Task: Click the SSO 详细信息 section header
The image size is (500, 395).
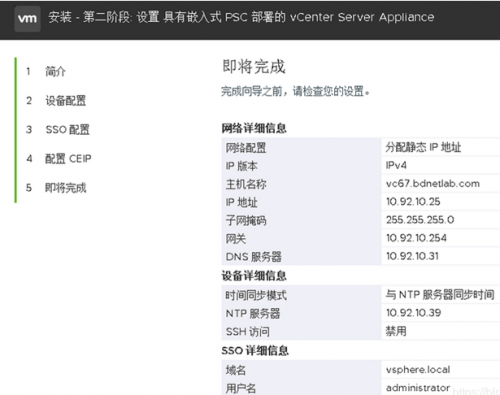Action: pyautogui.click(x=255, y=350)
